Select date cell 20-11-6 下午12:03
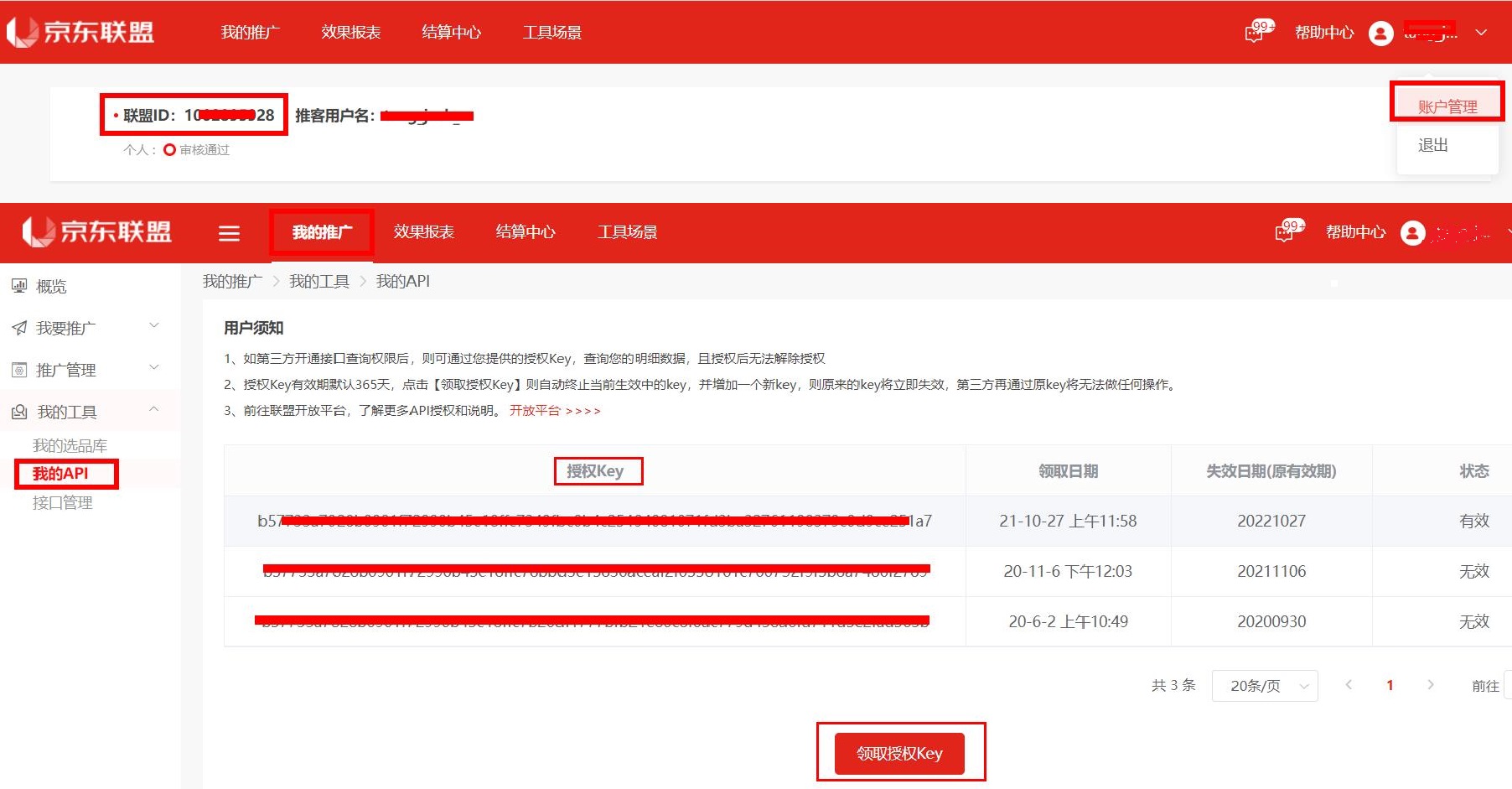 [x=1068, y=571]
